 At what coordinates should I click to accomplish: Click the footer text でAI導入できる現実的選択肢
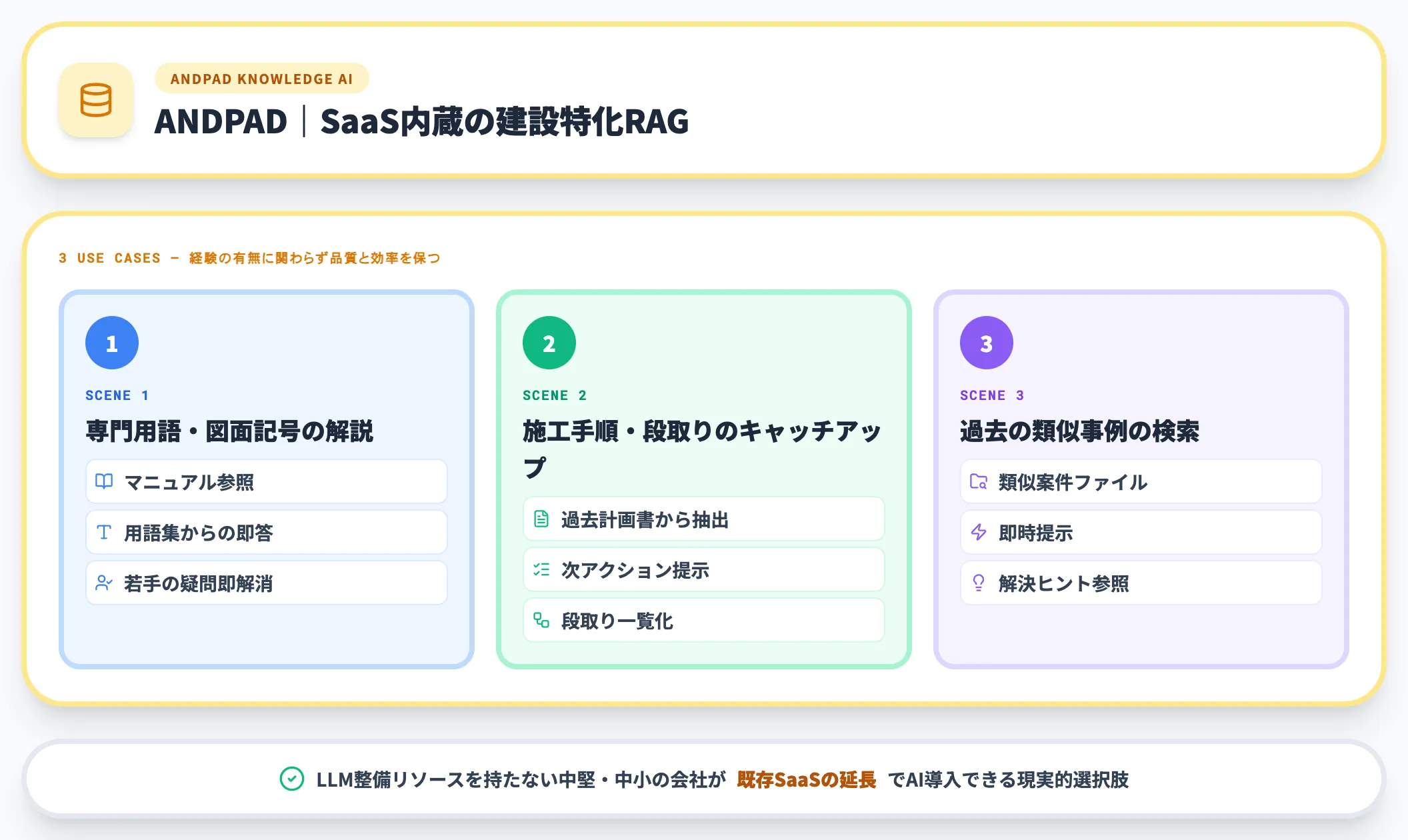(x=1008, y=779)
